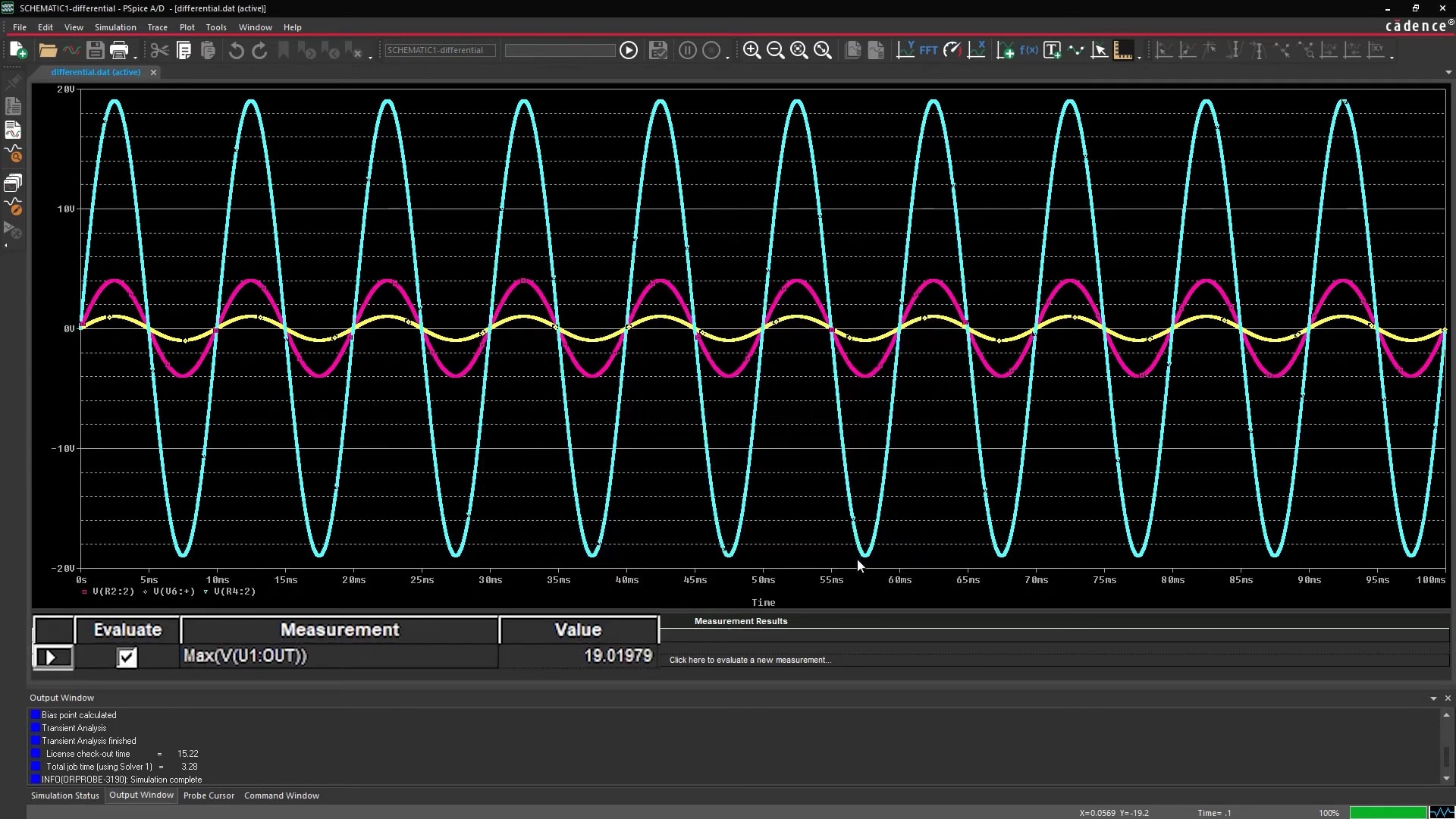
Task: Expand the tab list arrow
Action: (1448, 73)
